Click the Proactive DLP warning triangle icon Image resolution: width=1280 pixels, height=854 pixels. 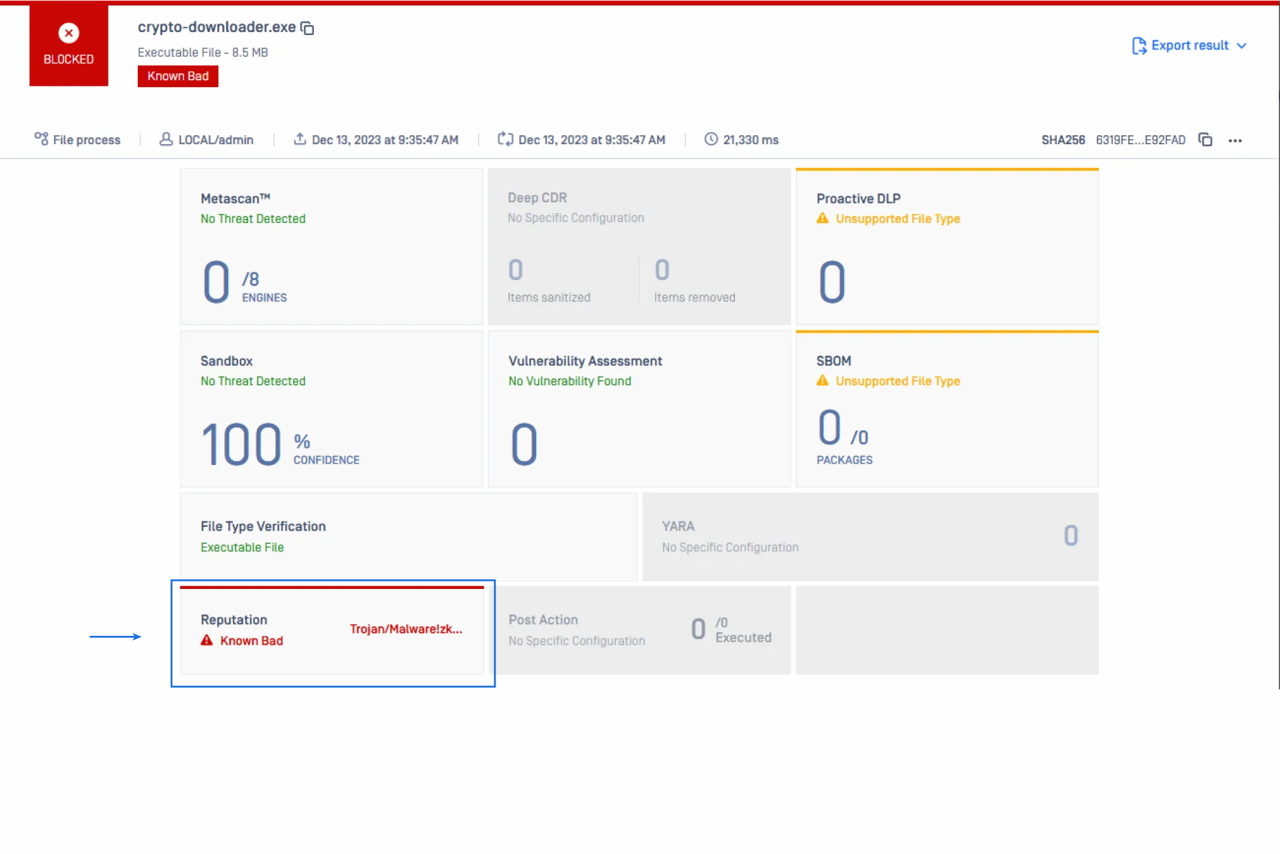coord(823,218)
